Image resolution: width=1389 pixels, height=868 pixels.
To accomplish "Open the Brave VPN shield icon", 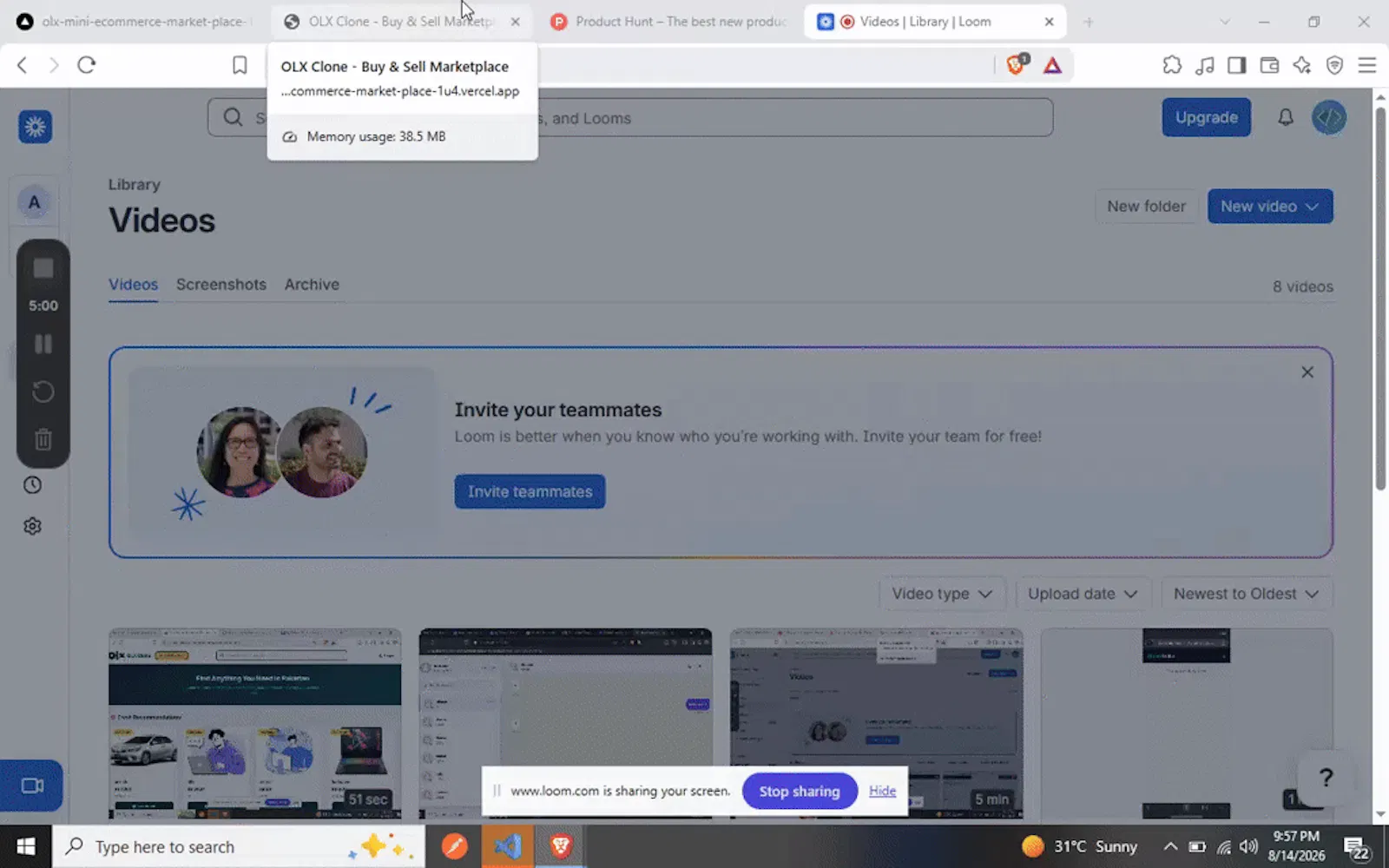I will [1335, 65].
